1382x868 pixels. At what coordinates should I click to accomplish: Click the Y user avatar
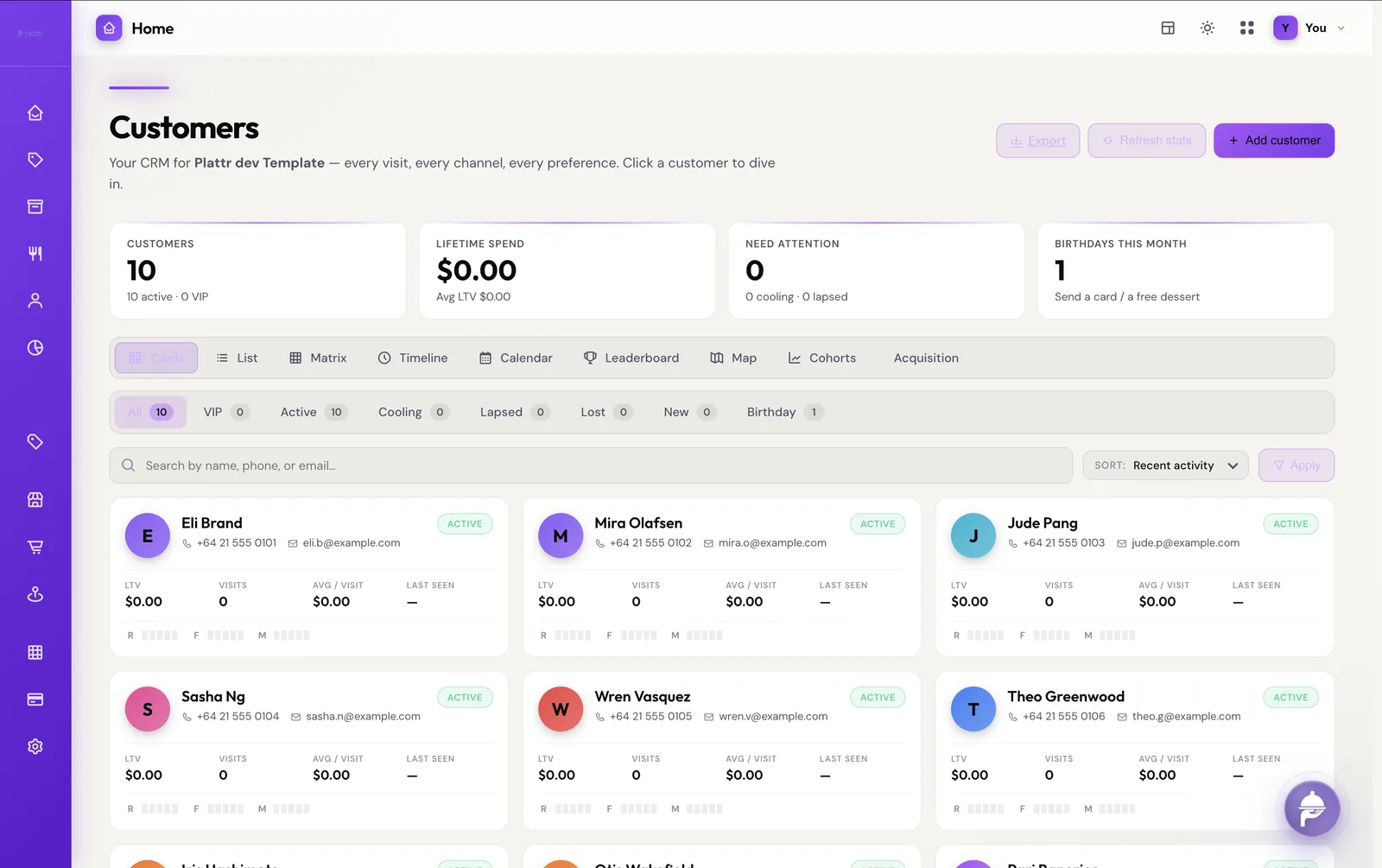tap(1285, 28)
